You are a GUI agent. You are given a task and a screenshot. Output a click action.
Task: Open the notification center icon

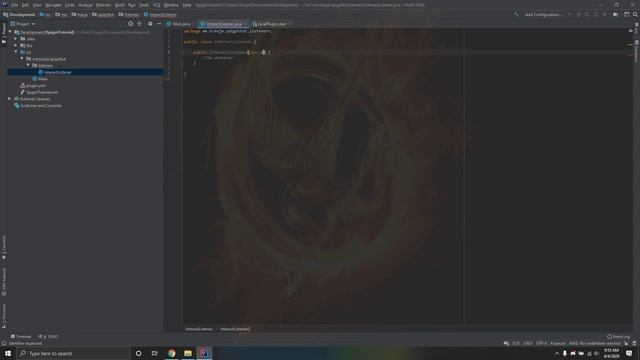(629, 353)
